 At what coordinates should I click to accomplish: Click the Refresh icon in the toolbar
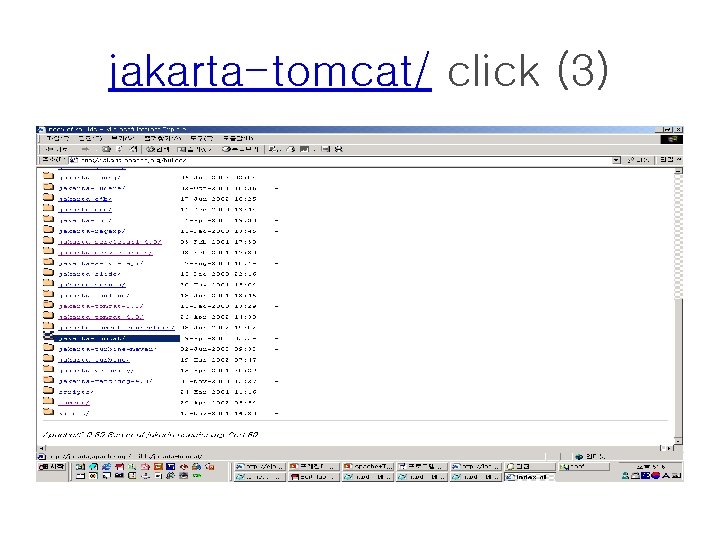(120, 149)
